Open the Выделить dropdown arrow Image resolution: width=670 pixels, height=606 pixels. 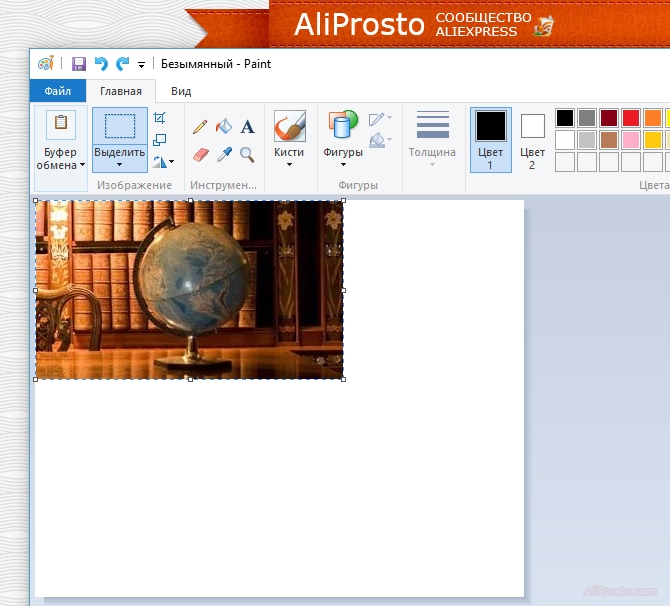click(119, 164)
